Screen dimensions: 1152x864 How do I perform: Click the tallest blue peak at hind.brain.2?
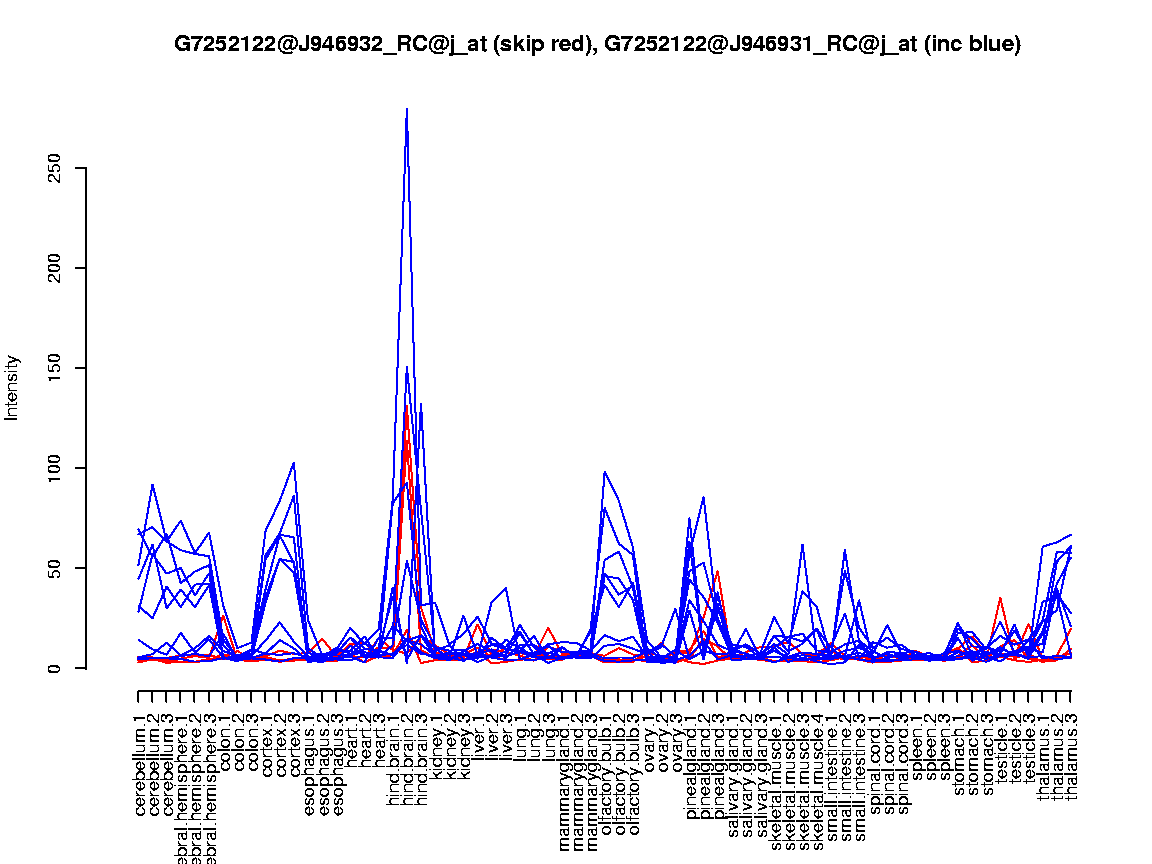(406, 110)
